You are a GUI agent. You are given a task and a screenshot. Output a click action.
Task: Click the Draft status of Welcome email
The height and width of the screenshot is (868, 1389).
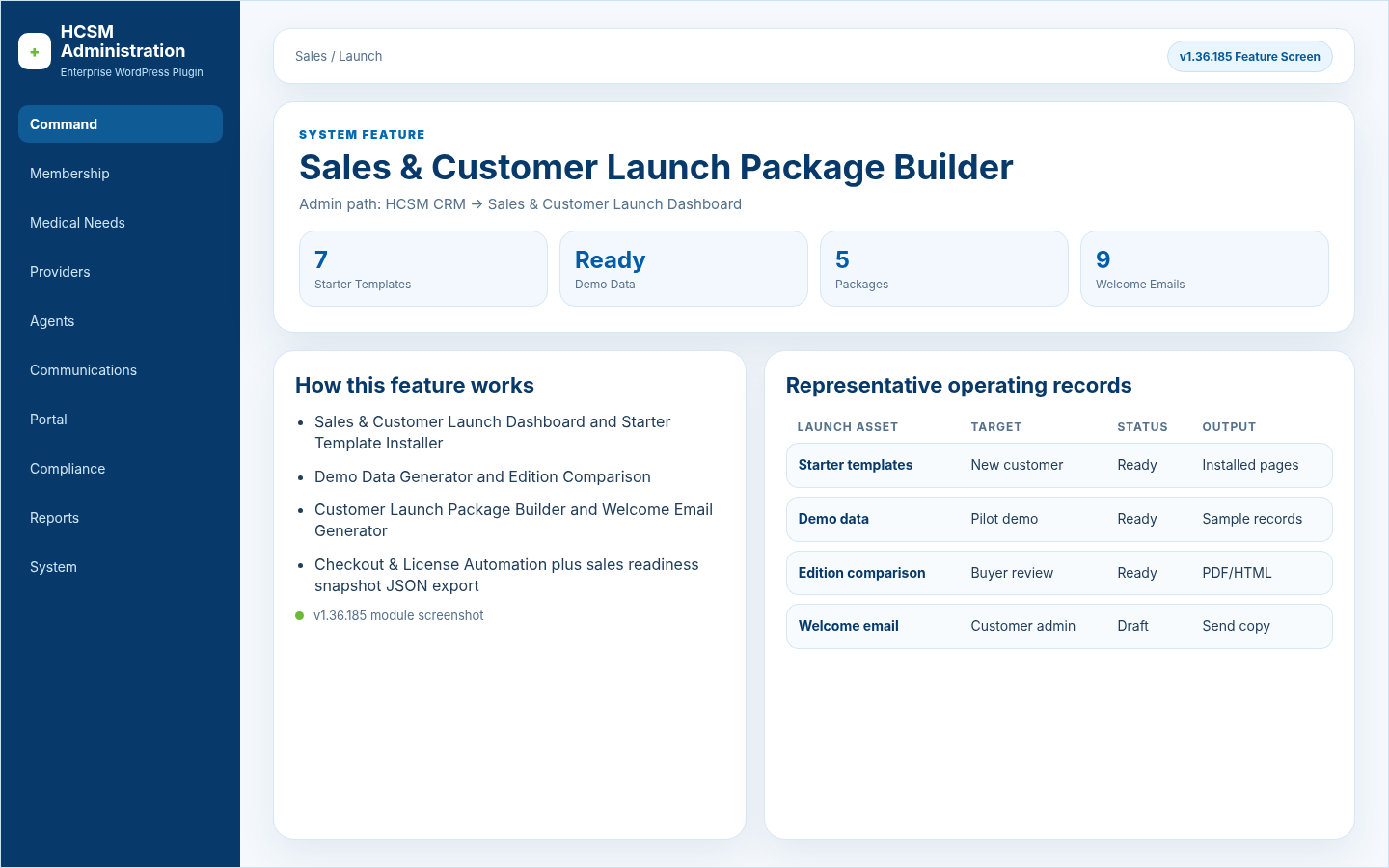click(x=1132, y=626)
